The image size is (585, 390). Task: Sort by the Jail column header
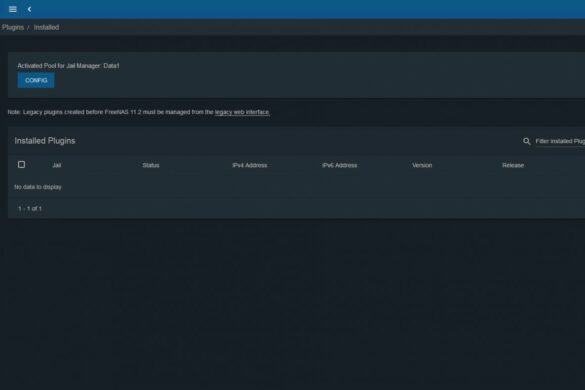point(57,165)
